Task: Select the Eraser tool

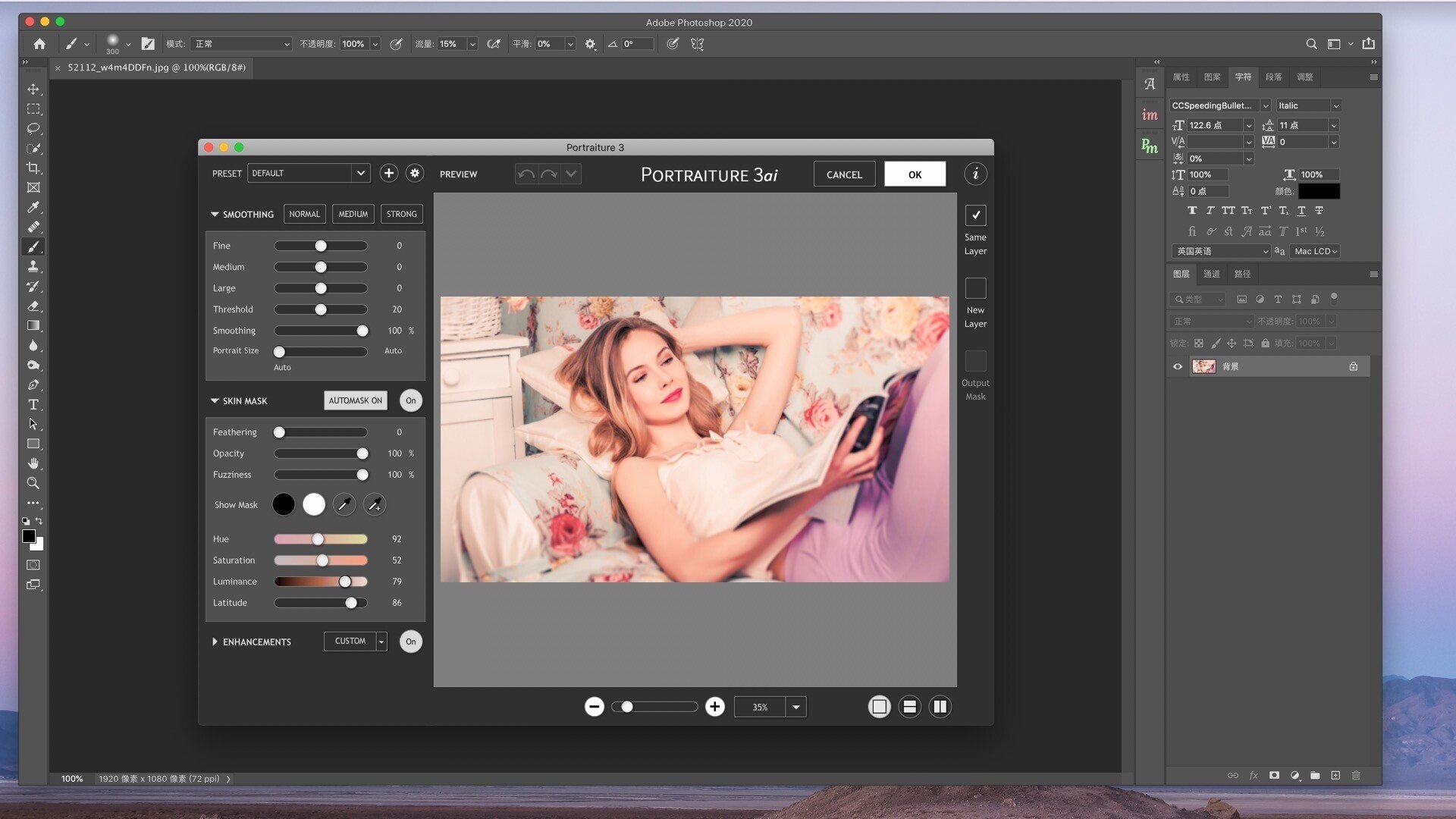Action: (33, 306)
